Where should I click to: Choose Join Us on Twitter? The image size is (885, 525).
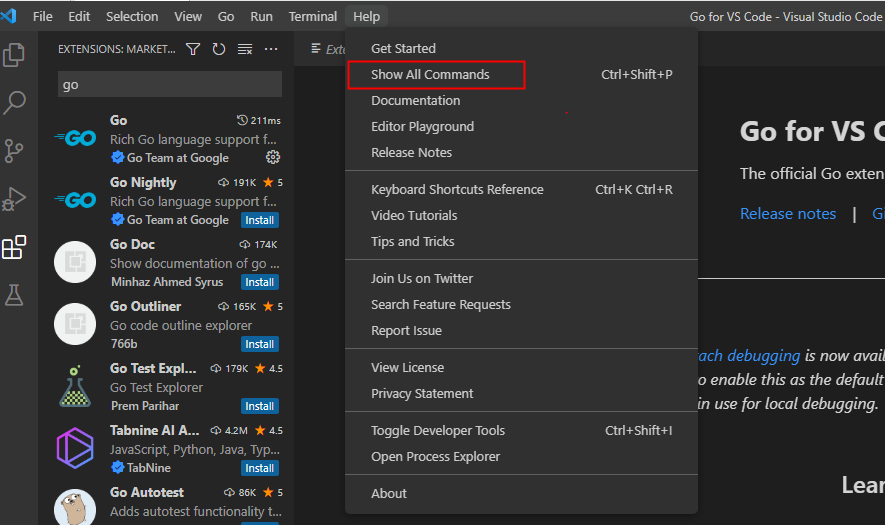pos(522,279)
